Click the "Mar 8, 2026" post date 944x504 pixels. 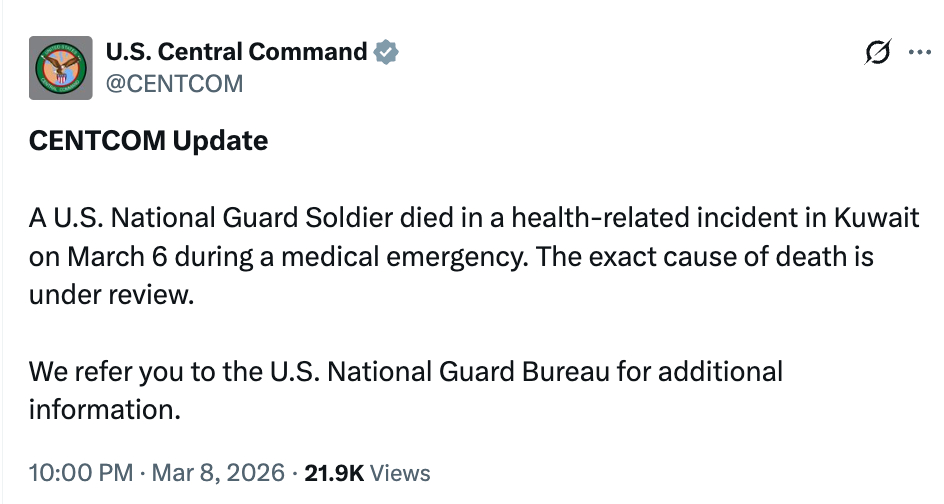tap(219, 471)
